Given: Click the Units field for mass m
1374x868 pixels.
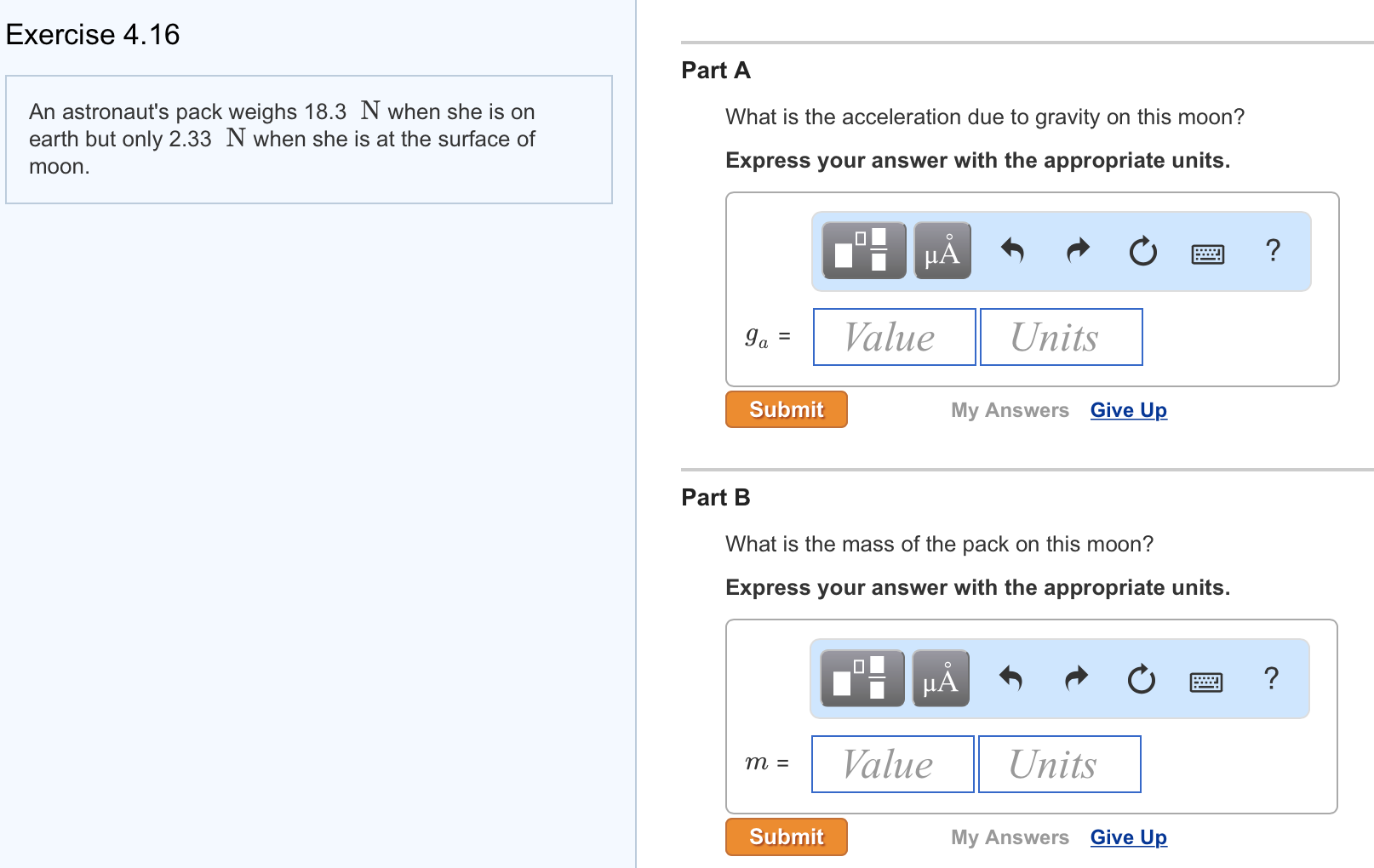Looking at the screenshot, I should click(x=1060, y=763).
